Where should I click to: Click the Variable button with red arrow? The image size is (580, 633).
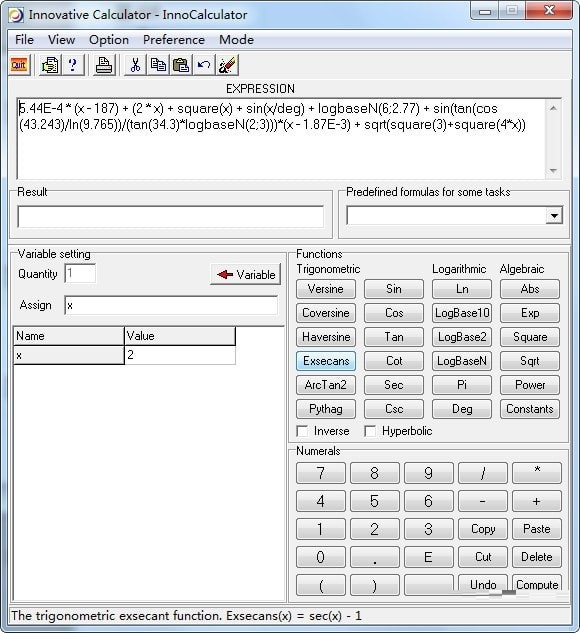[245, 275]
